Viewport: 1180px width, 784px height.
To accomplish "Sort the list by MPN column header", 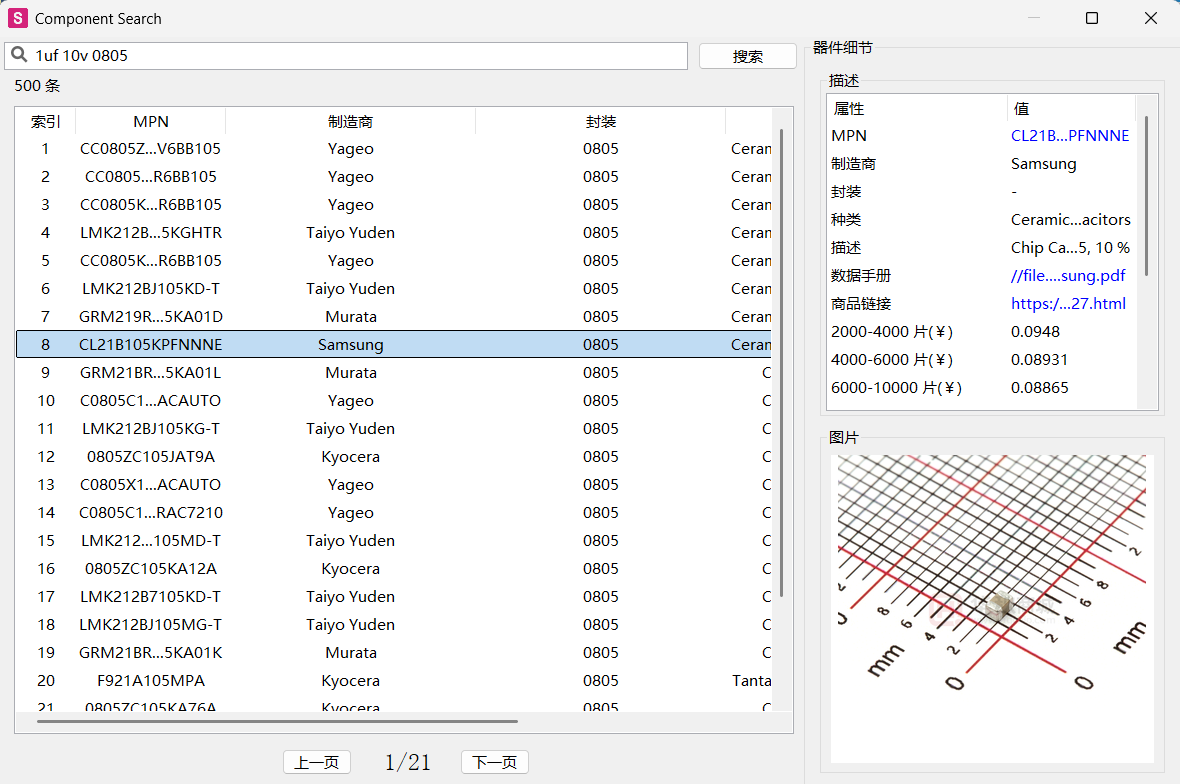I will pos(151,122).
